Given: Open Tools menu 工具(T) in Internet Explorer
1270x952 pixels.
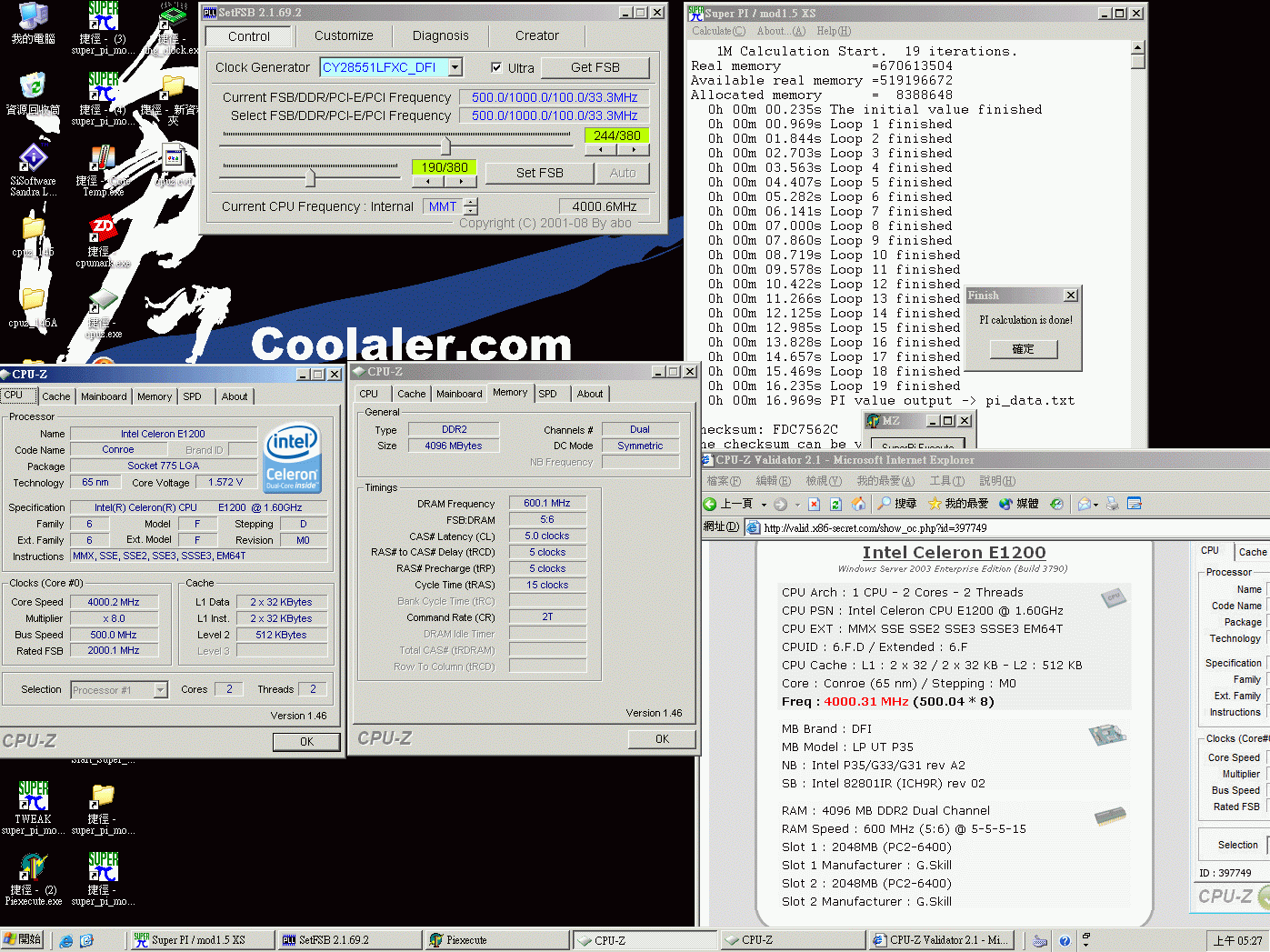Looking at the screenshot, I should coord(945,481).
